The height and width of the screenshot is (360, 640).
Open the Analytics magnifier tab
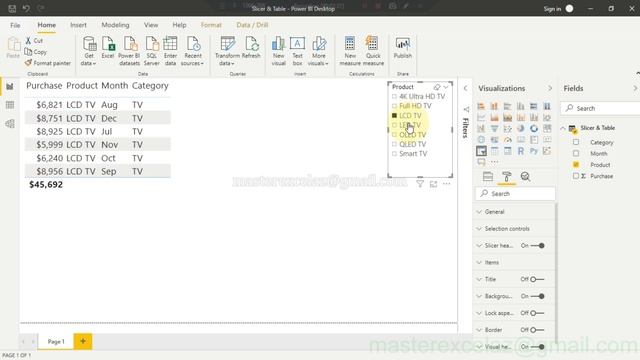(525, 177)
